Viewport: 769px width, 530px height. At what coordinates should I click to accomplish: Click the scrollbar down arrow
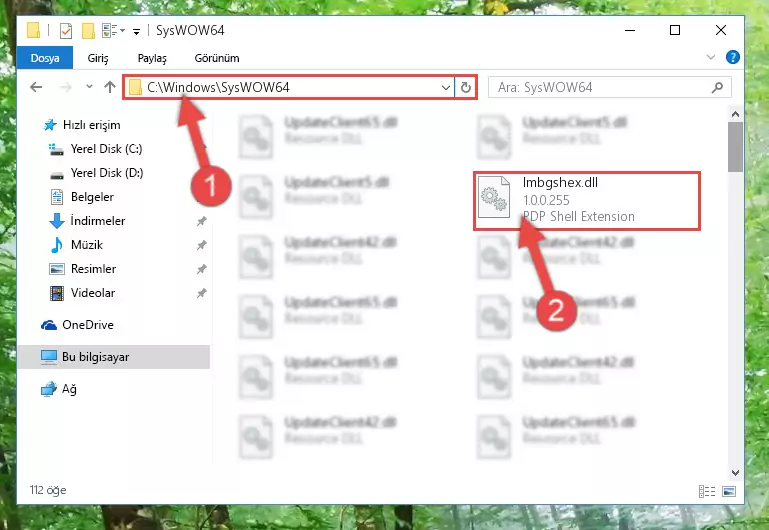click(x=735, y=473)
